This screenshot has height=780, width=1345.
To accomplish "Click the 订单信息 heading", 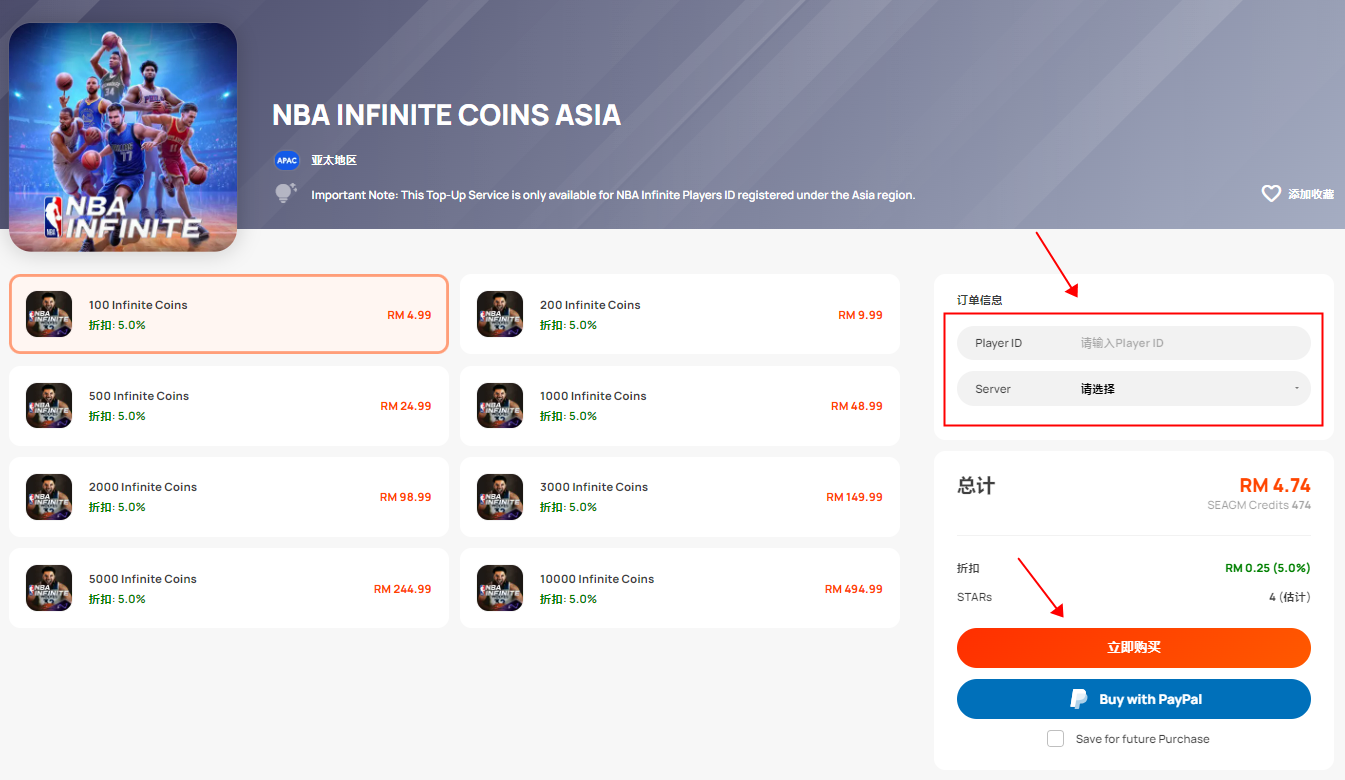I will tap(980, 300).
